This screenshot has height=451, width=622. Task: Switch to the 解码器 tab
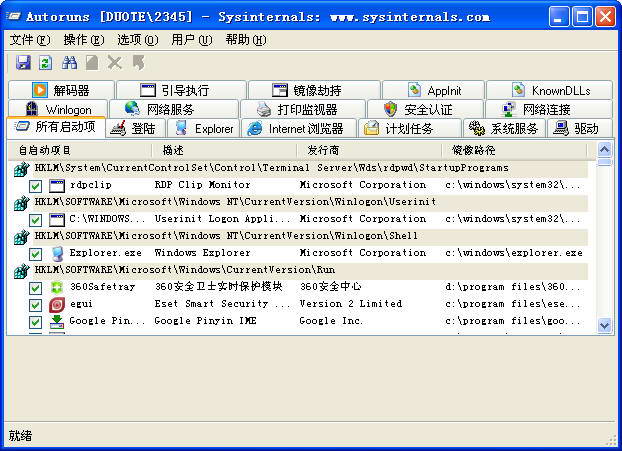(x=61, y=90)
